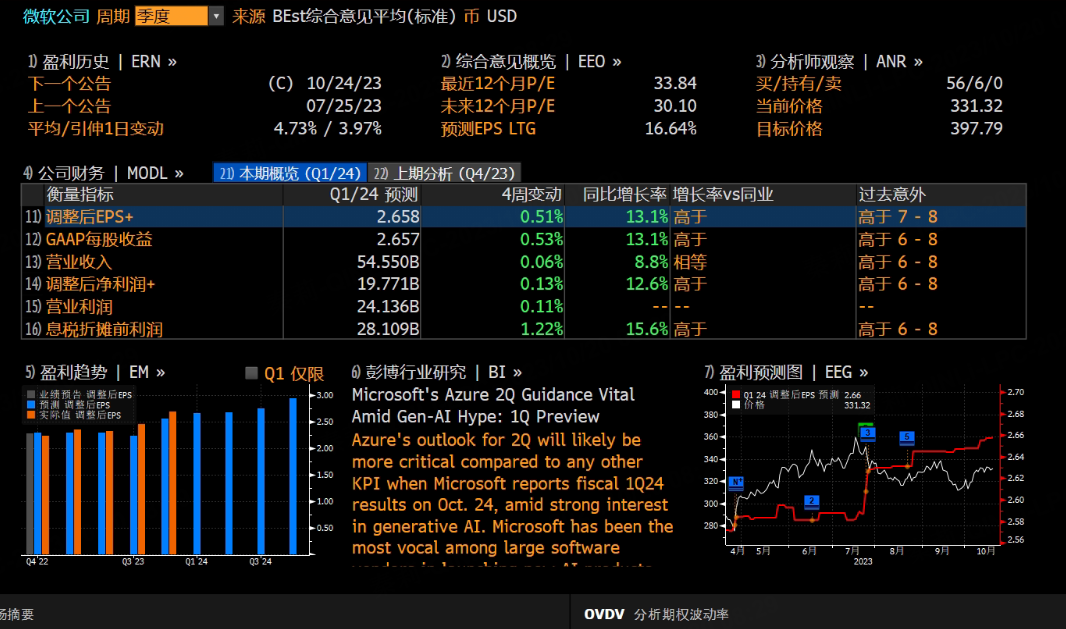
Task: Open 公司财务 | MODL section link
Action: point(103,173)
